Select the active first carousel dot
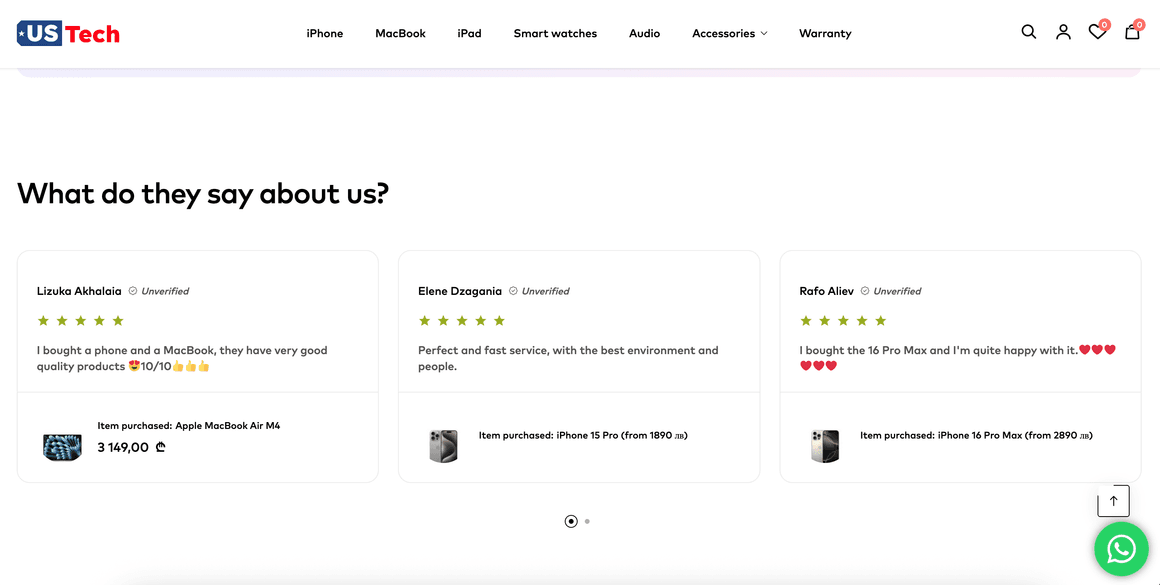The height and width of the screenshot is (585, 1160). tap(570, 521)
